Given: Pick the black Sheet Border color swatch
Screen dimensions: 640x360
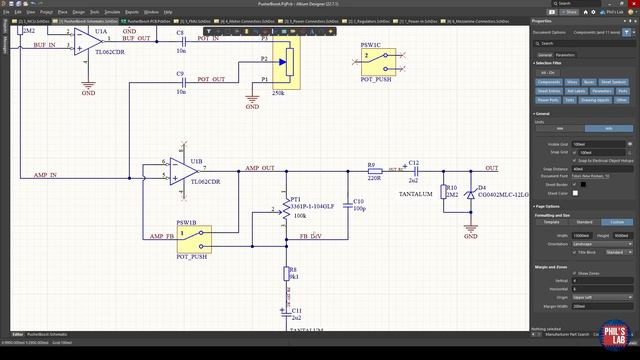Looking at the screenshot, I should click(x=583, y=184).
